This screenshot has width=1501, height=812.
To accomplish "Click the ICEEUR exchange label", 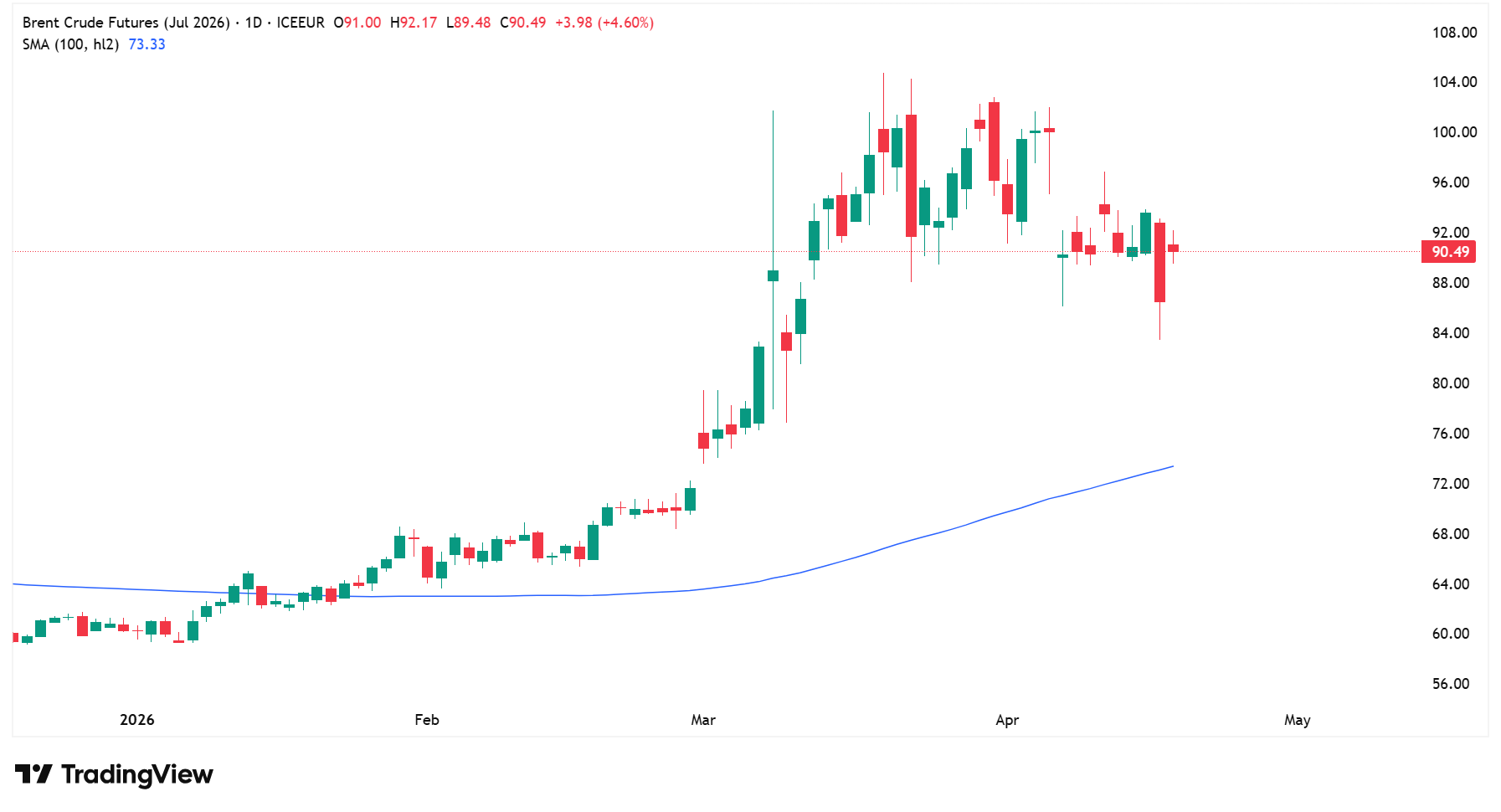I will pyautogui.click(x=301, y=23).
